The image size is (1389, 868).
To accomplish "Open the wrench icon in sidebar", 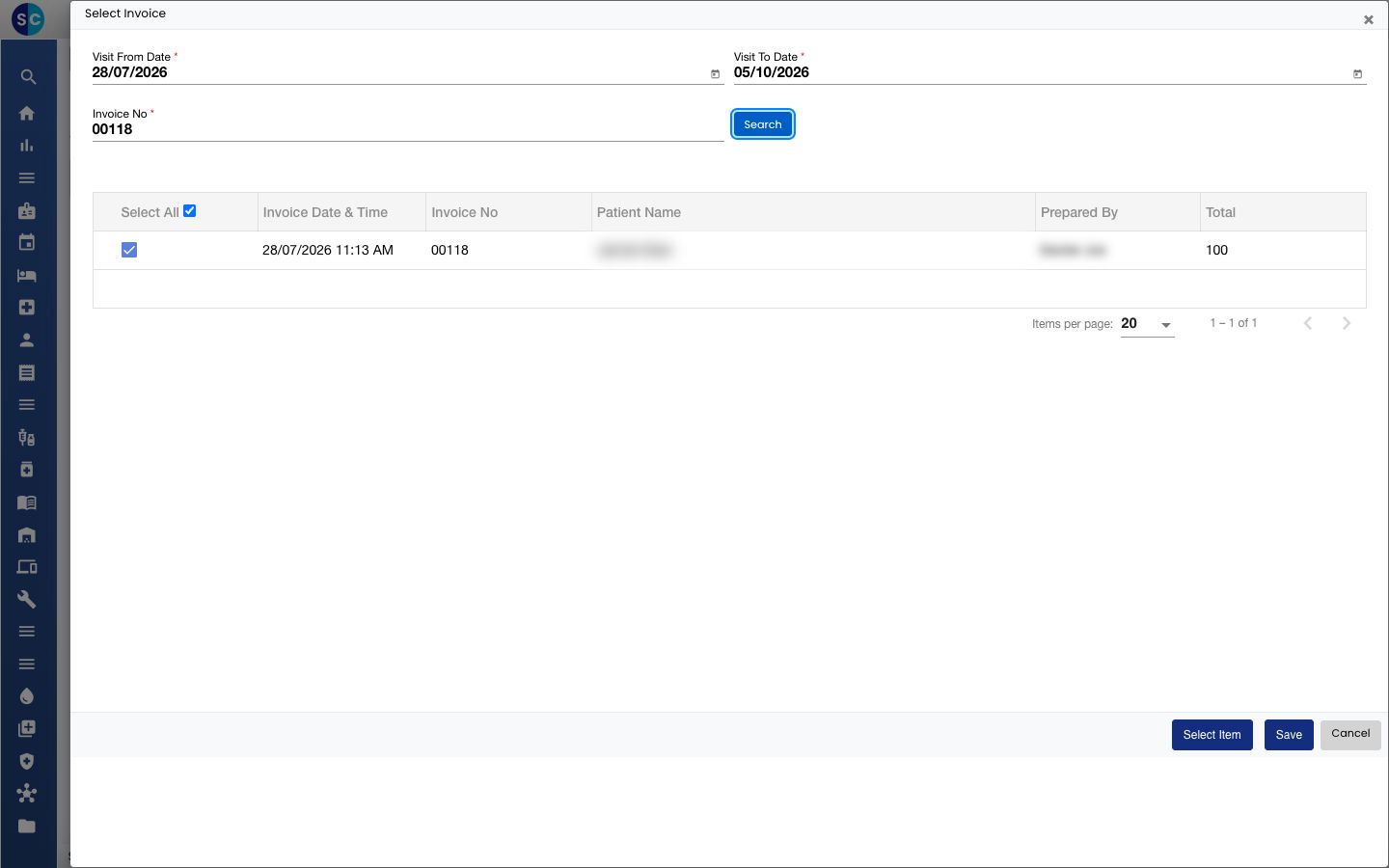I will pyautogui.click(x=27, y=600).
